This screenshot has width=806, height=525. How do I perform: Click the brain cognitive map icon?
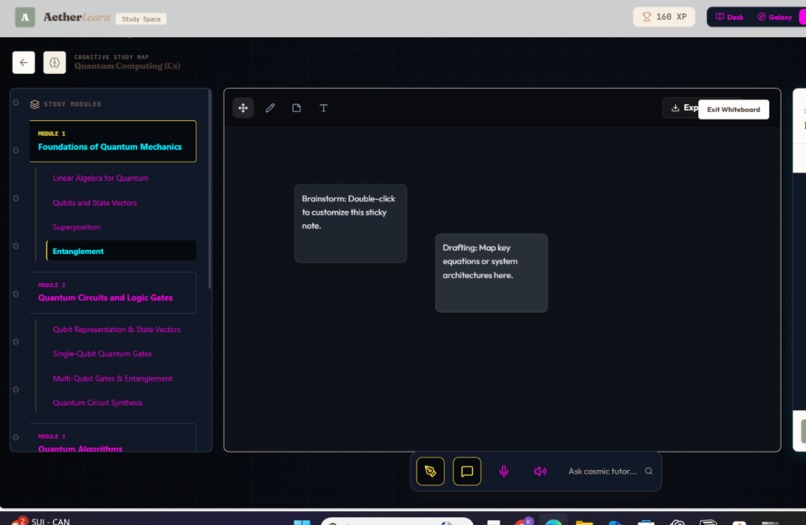(x=54, y=63)
